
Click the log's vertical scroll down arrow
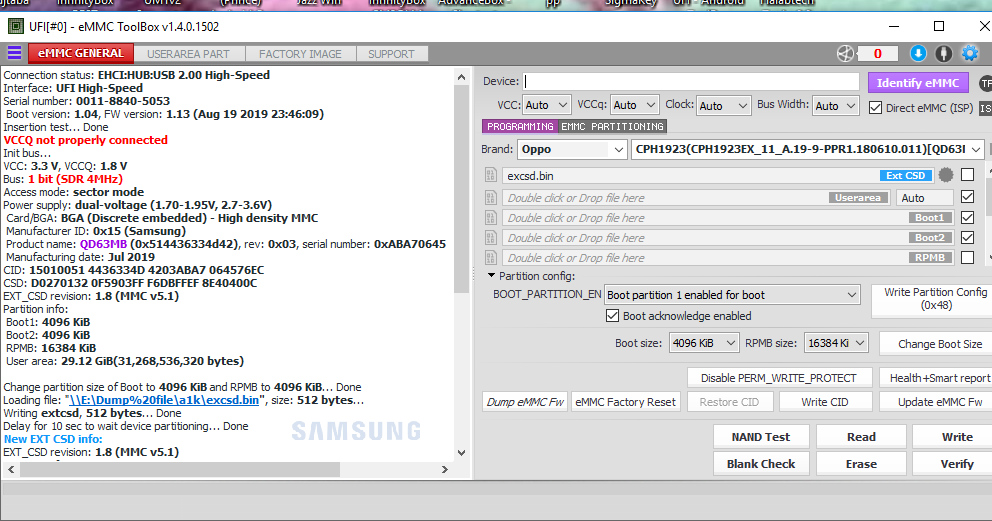coord(461,453)
